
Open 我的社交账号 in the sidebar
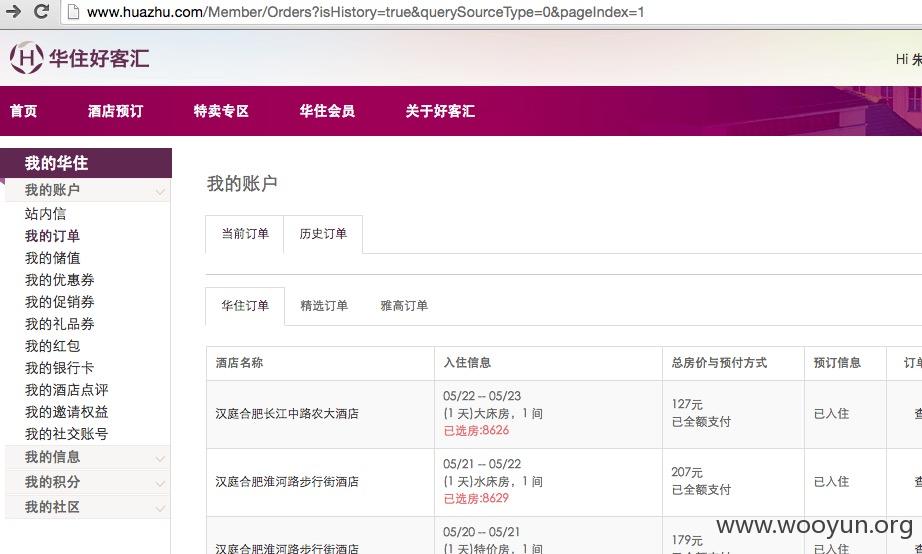pyautogui.click(x=66, y=434)
